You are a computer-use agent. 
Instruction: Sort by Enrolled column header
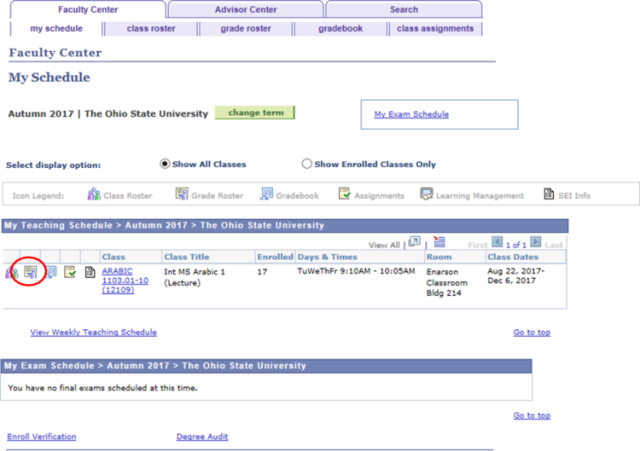point(275,257)
